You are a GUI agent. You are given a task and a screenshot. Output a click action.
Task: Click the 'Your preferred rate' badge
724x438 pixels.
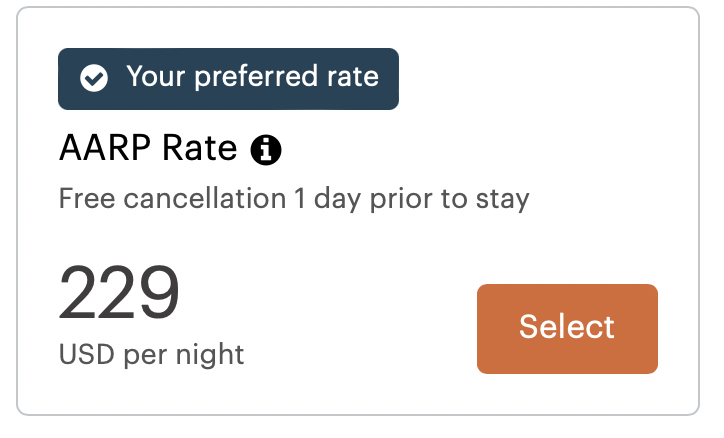pos(228,79)
